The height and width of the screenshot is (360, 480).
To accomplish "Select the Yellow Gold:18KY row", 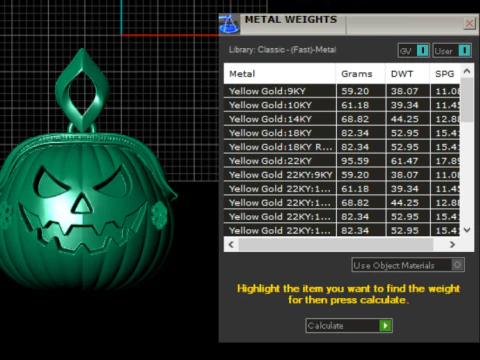I will (342, 133).
